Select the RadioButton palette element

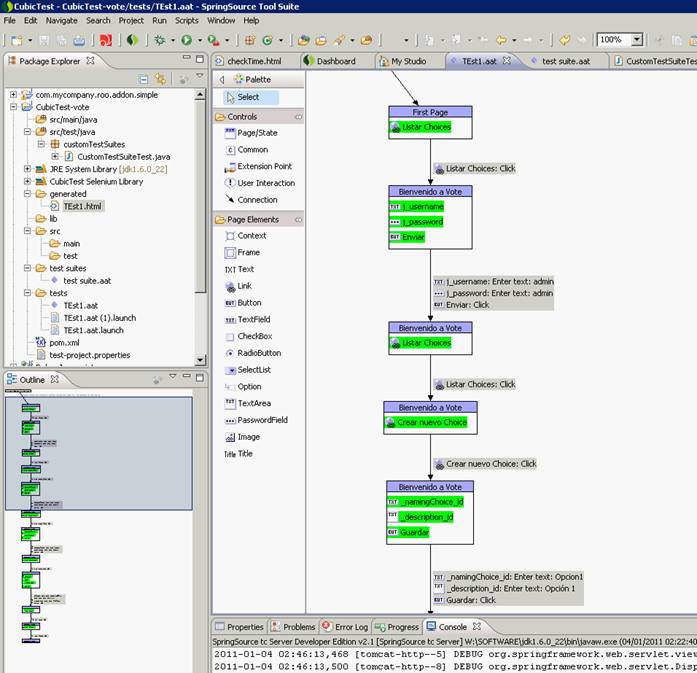click(258, 353)
